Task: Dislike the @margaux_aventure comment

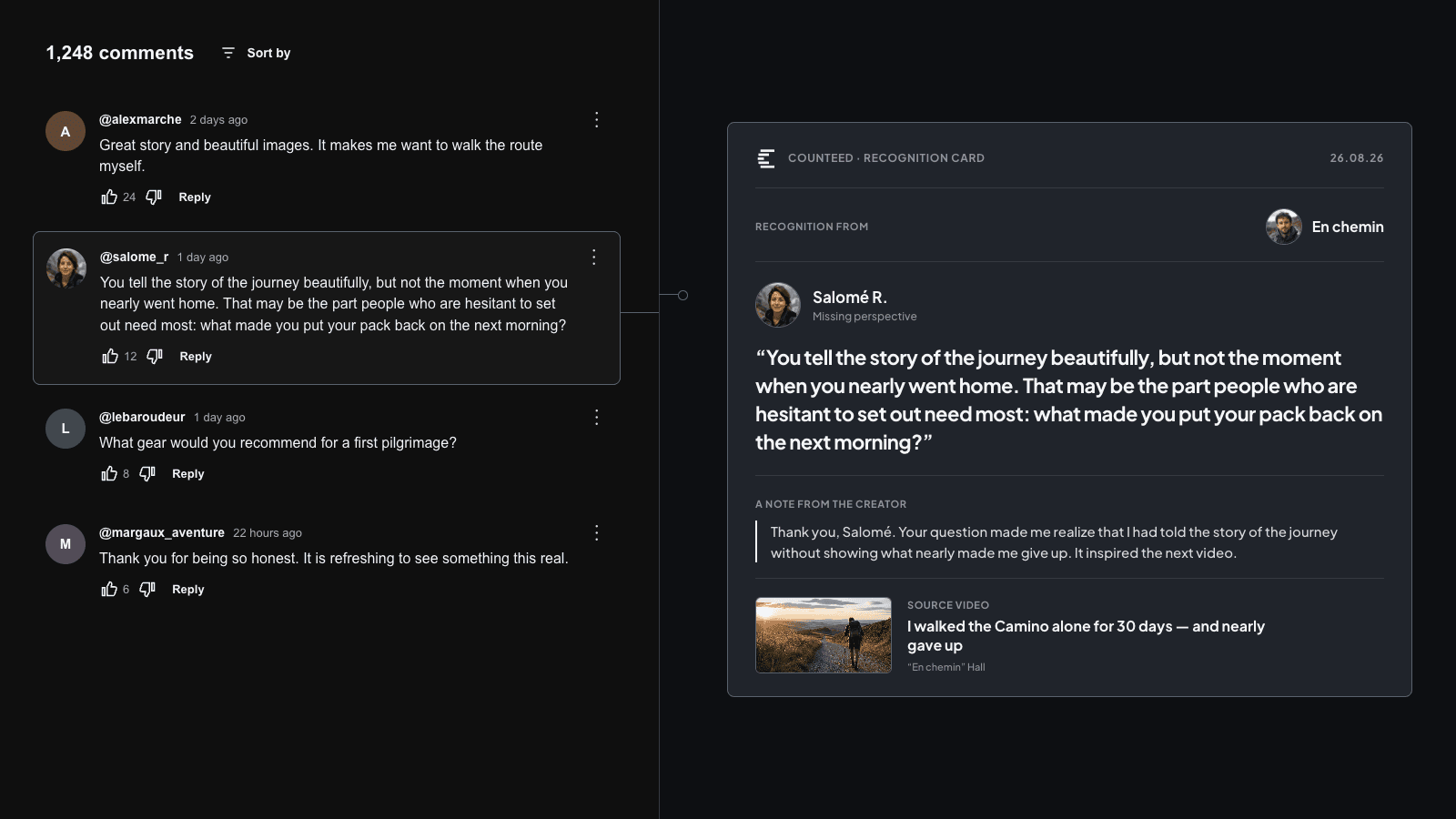Action: (147, 589)
